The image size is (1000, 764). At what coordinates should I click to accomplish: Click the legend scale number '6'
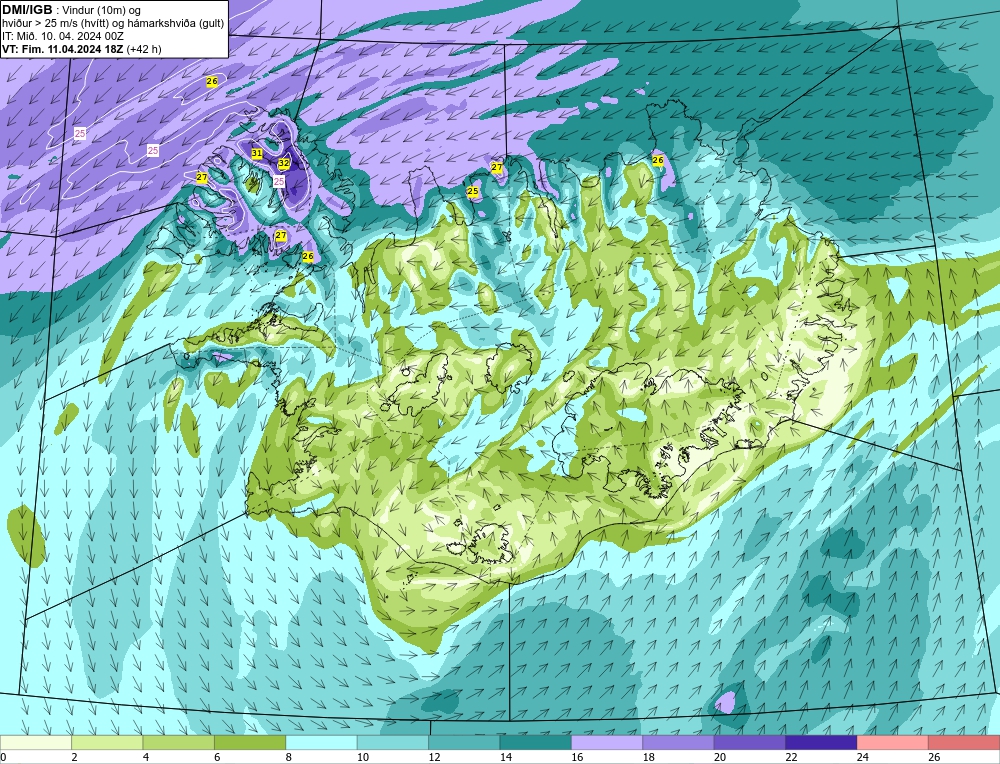point(217,757)
